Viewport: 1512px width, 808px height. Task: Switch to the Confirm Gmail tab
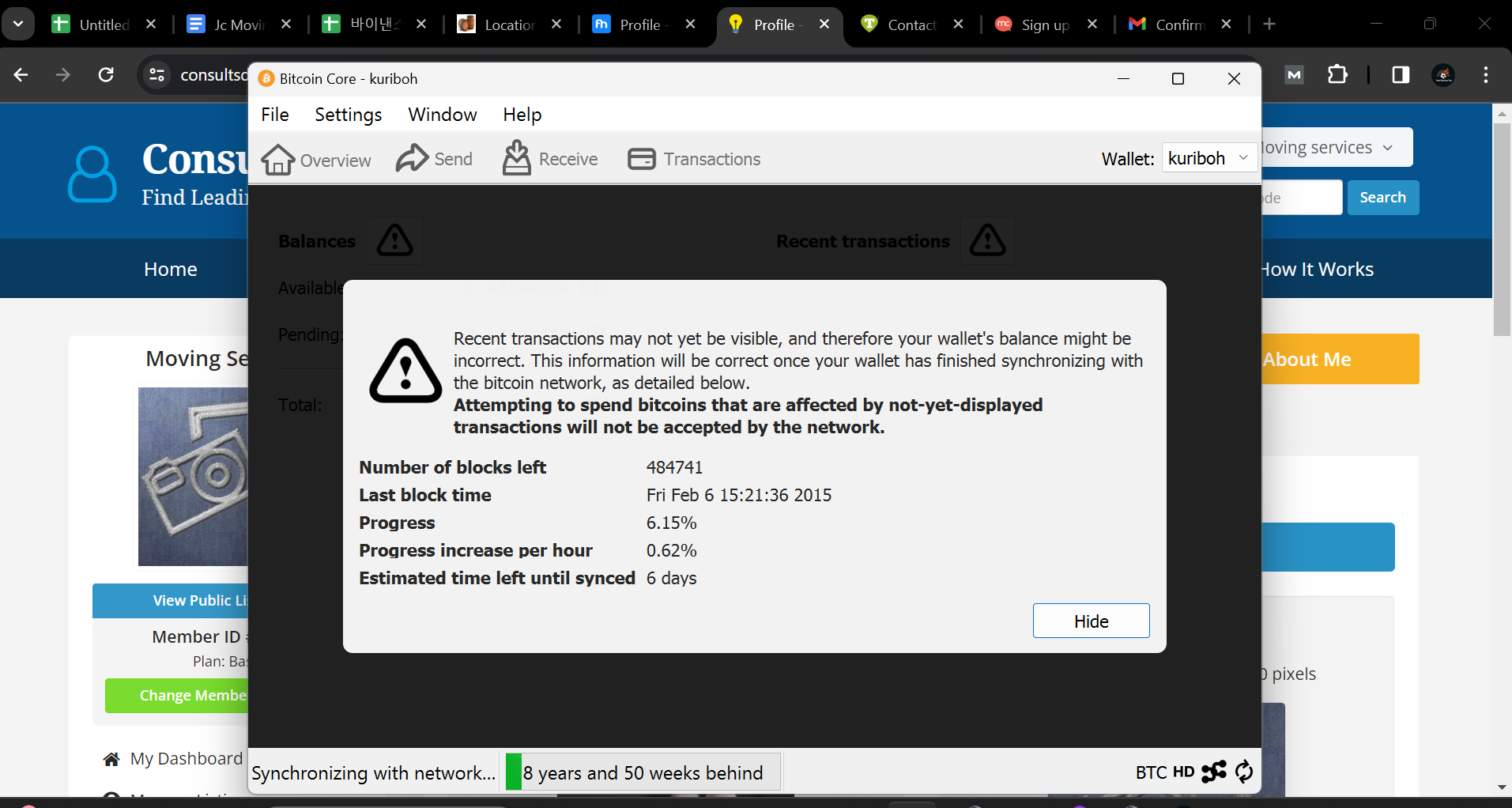1179,25
